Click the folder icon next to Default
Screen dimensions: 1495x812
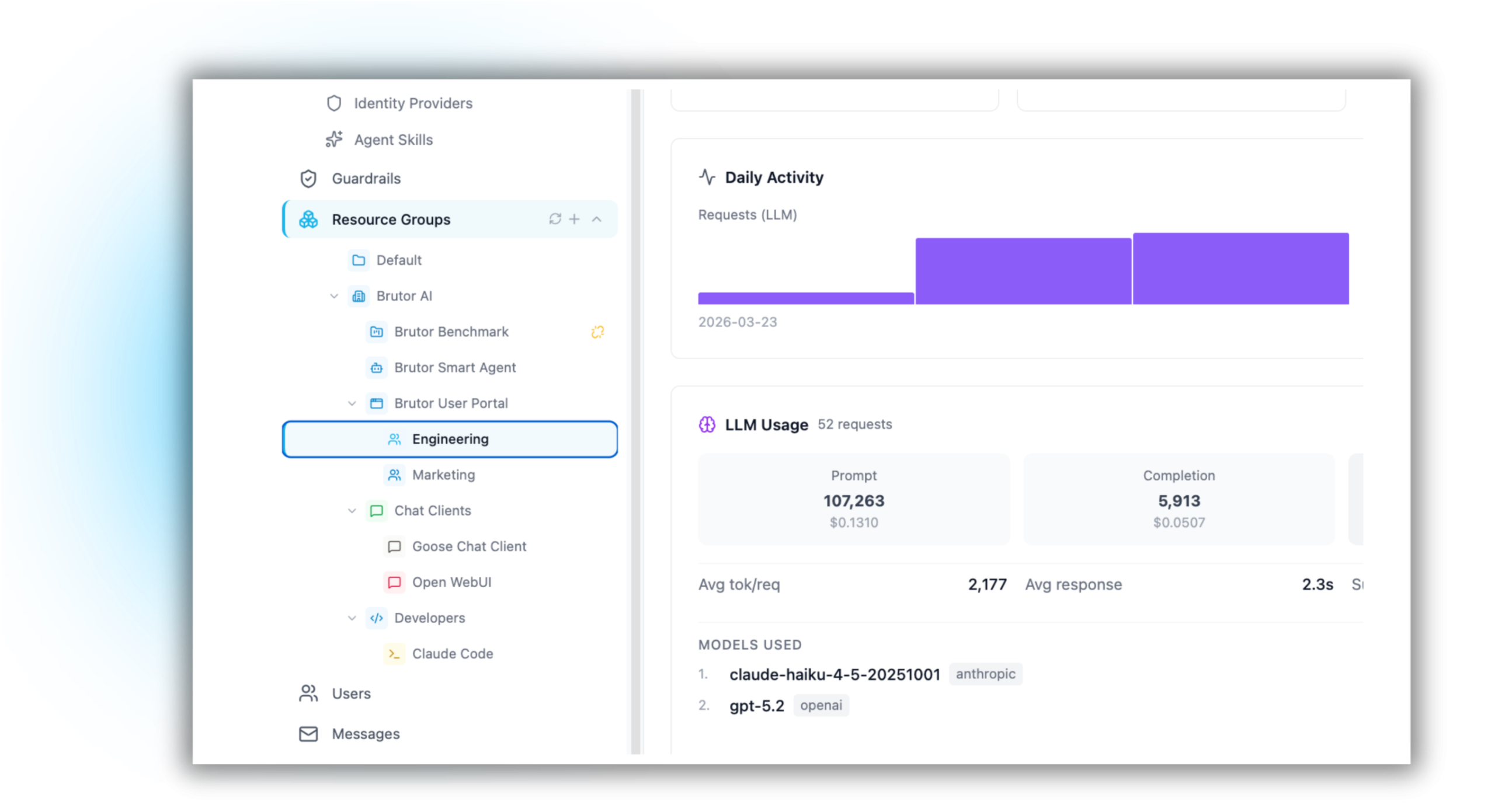click(359, 260)
